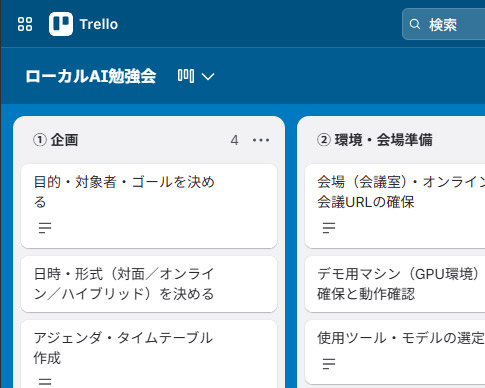Click the ②環境・会場準備 list title
485x388 pixels.
coord(375,140)
